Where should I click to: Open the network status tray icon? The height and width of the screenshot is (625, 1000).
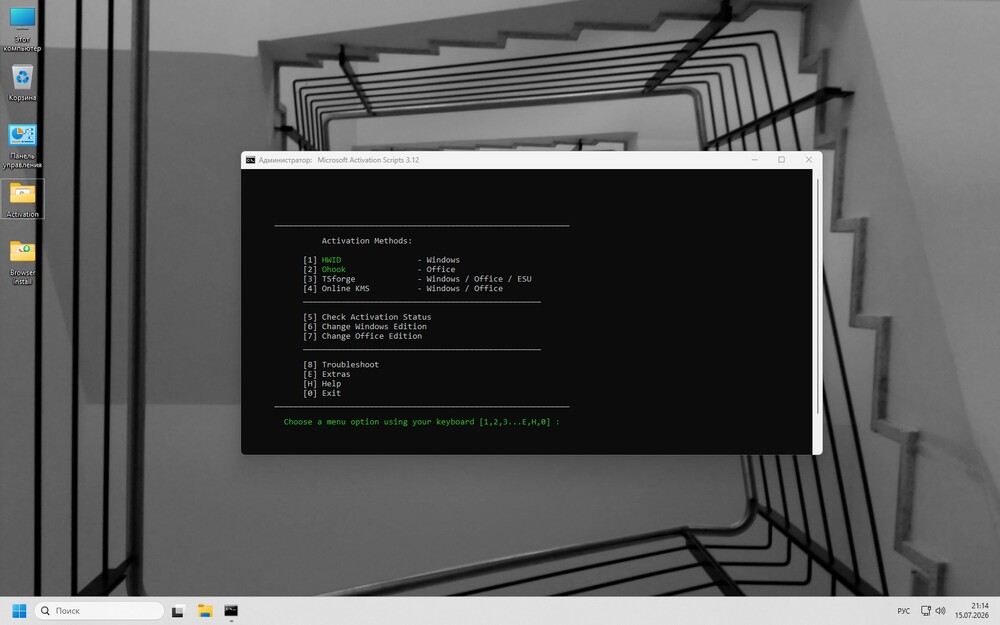925,610
